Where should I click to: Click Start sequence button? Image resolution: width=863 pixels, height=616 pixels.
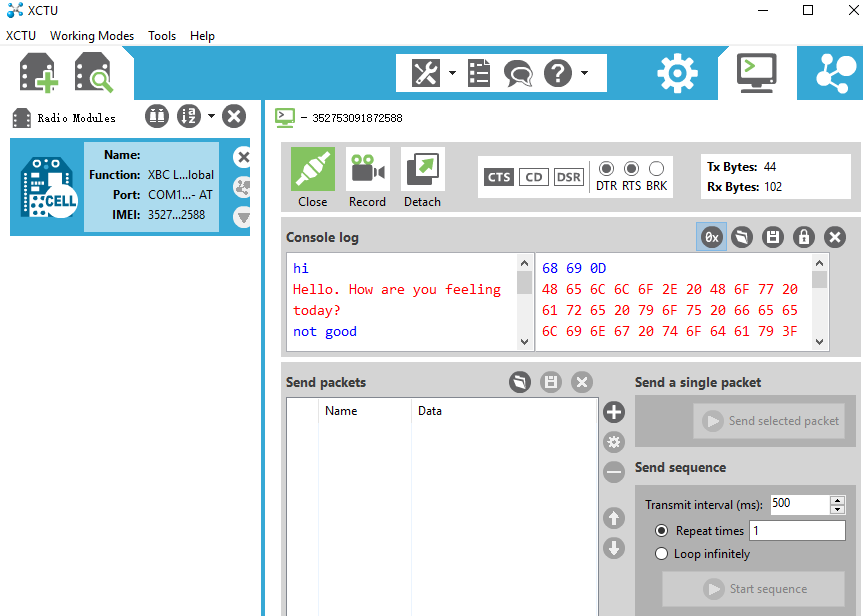click(x=753, y=589)
